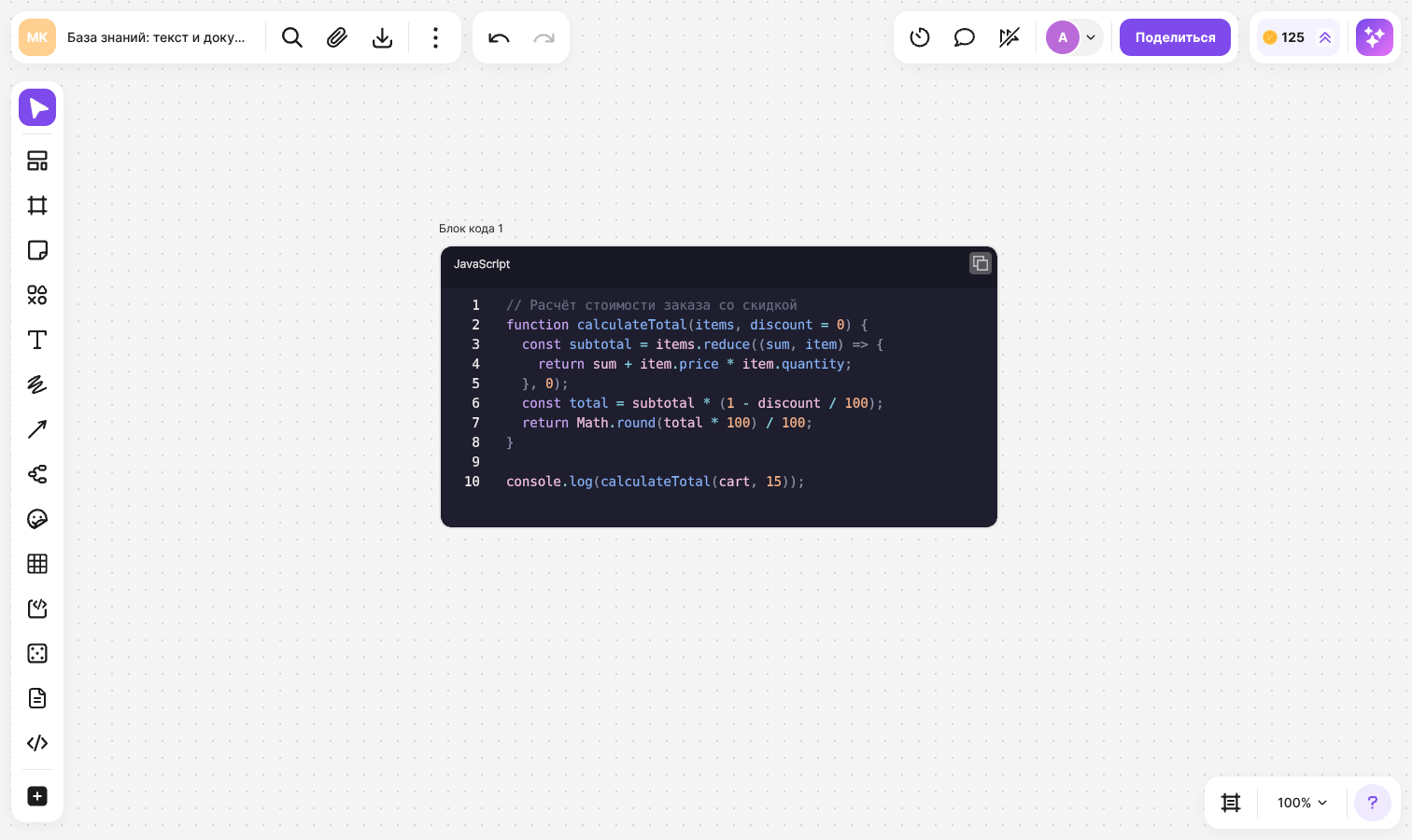Toggle the collaborator cursors visibility icon
The width and height of the screenshot is (1412, 840).
1010,37
